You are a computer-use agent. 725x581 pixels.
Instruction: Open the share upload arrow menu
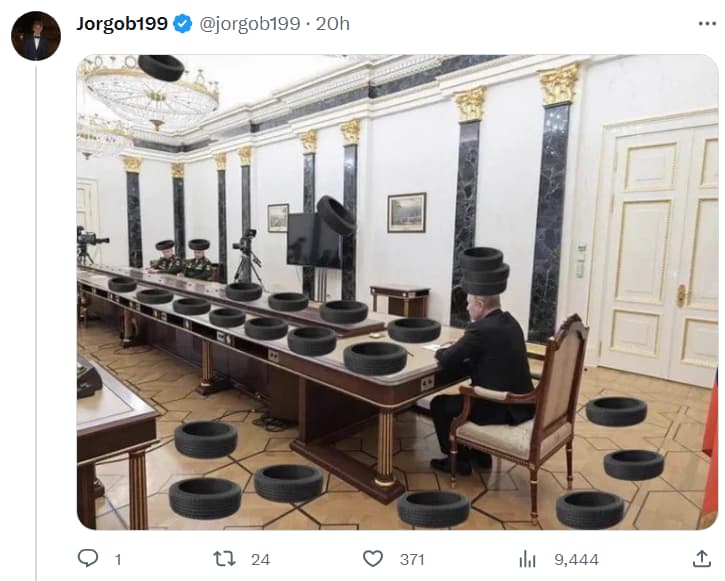pos(701,558)
